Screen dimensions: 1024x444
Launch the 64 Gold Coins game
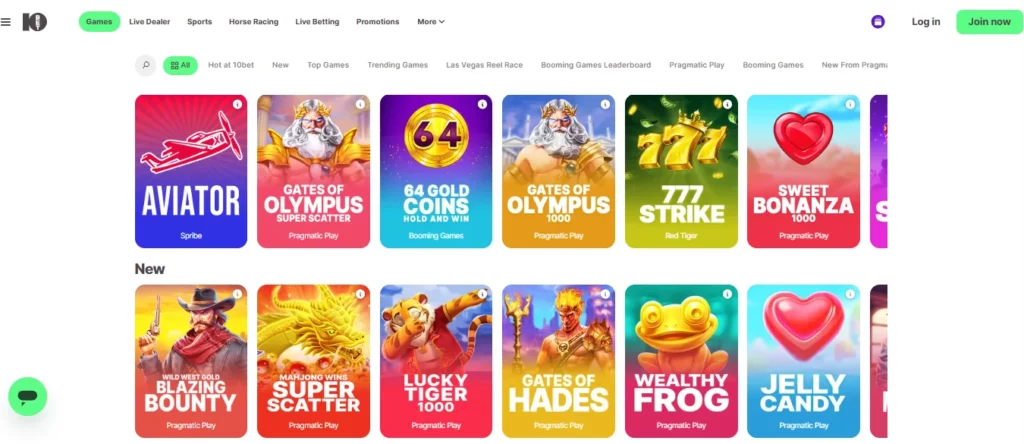point(436,172)
